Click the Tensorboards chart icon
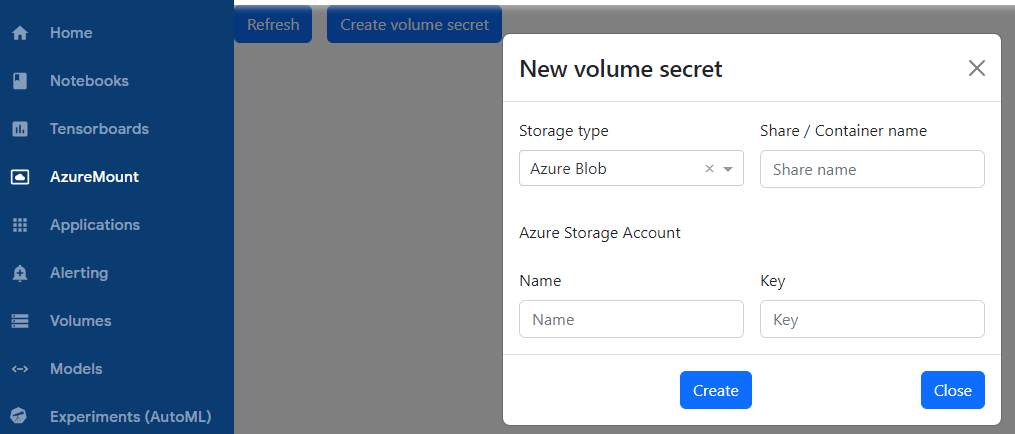 (20, 129)
